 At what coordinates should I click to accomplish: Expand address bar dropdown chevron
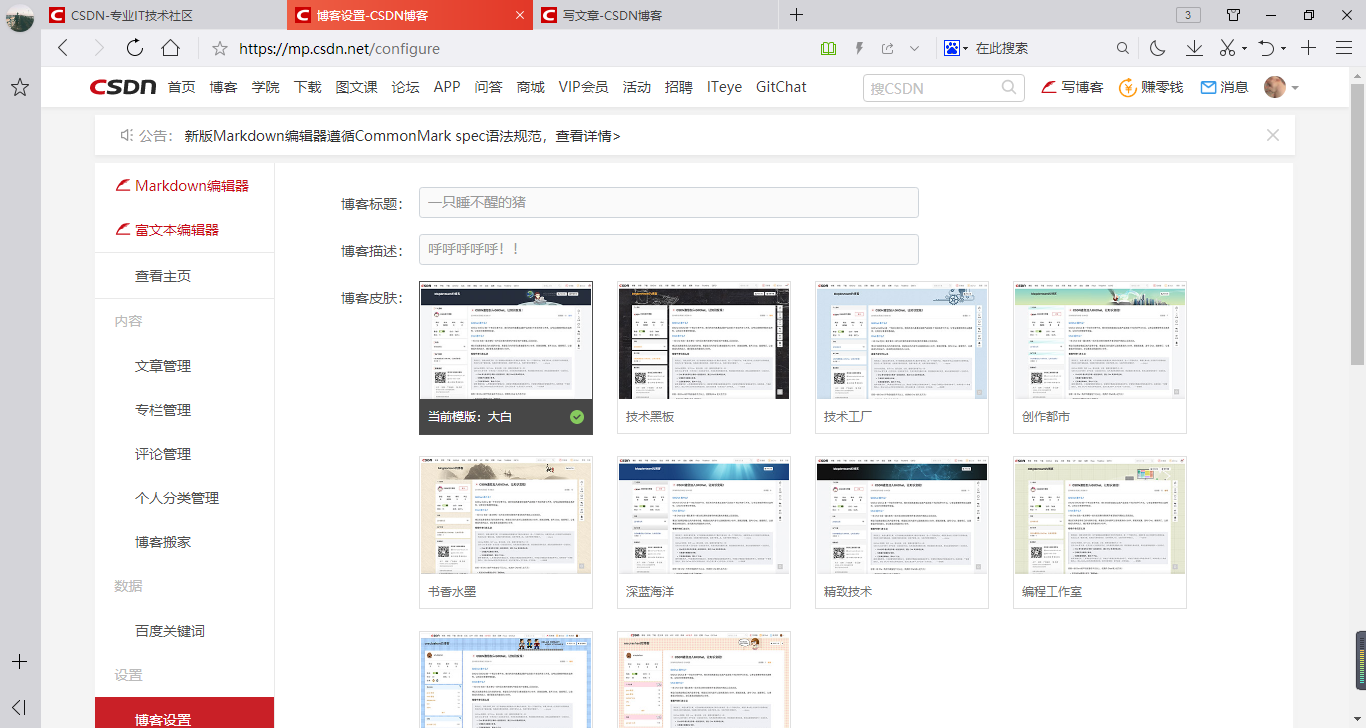[x=914, y=48]
